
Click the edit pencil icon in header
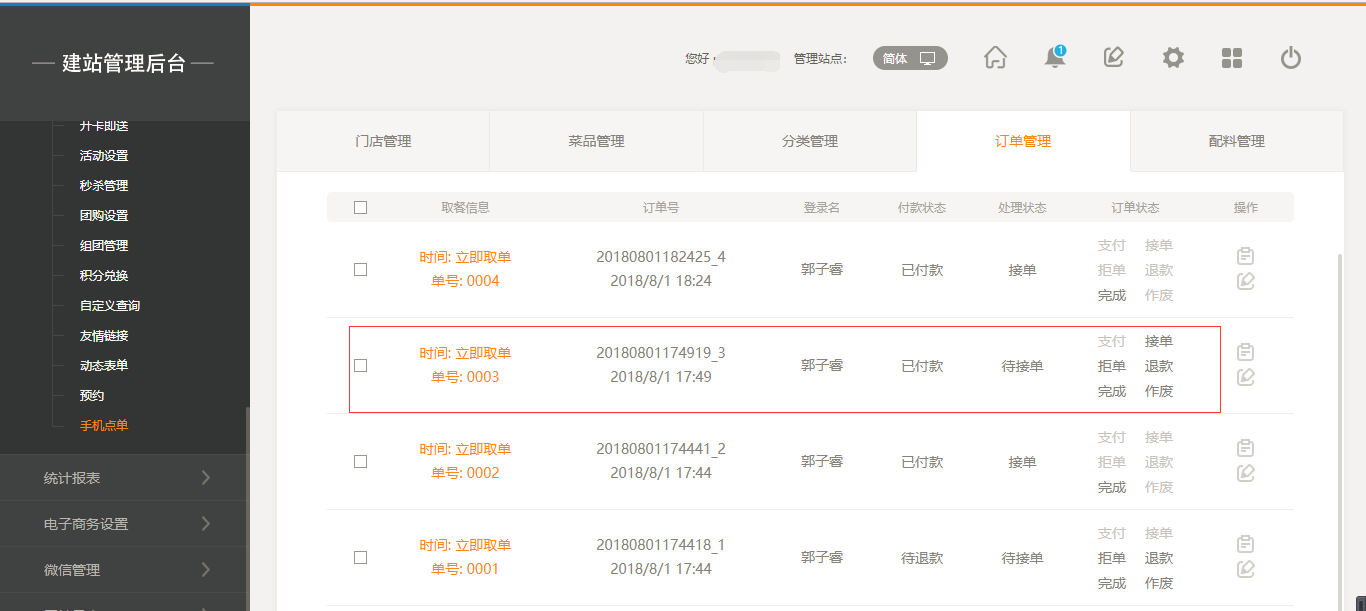pos(1113,58)
